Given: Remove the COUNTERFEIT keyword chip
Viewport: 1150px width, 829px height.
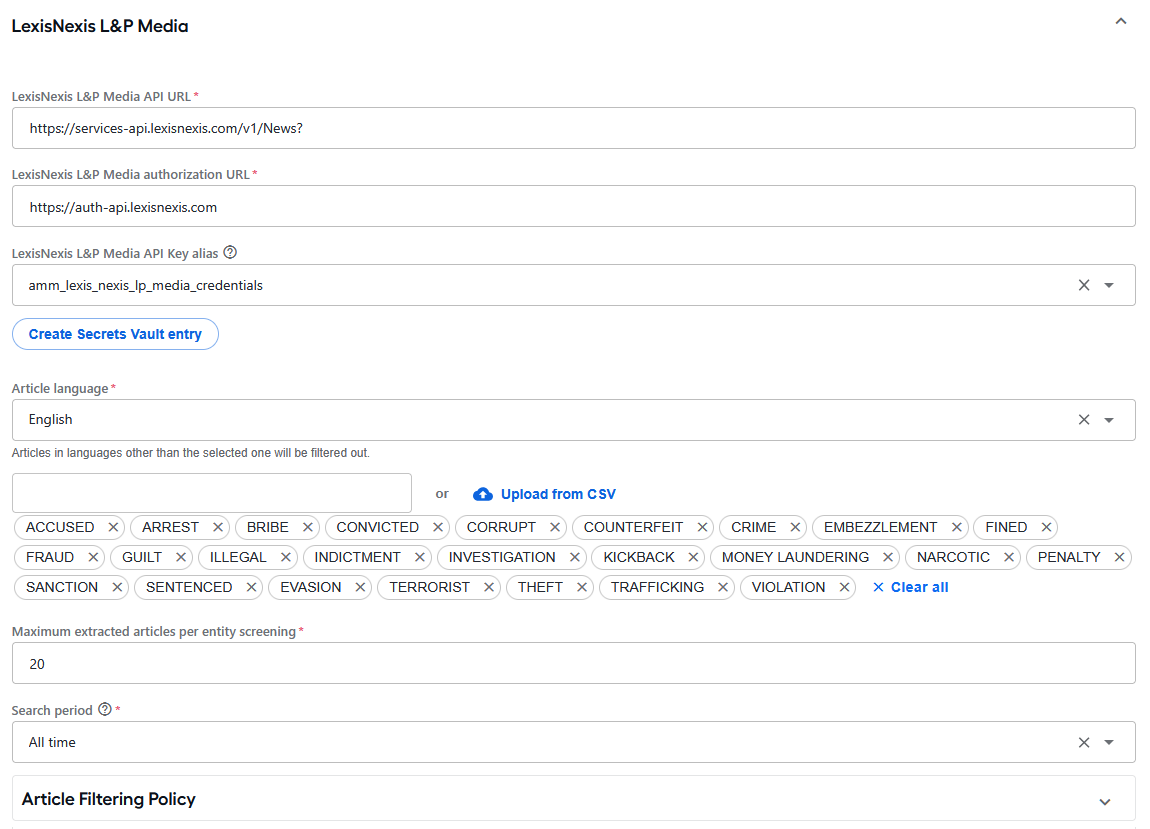Looking at the screenshot, I should click(x=703, y=527).
